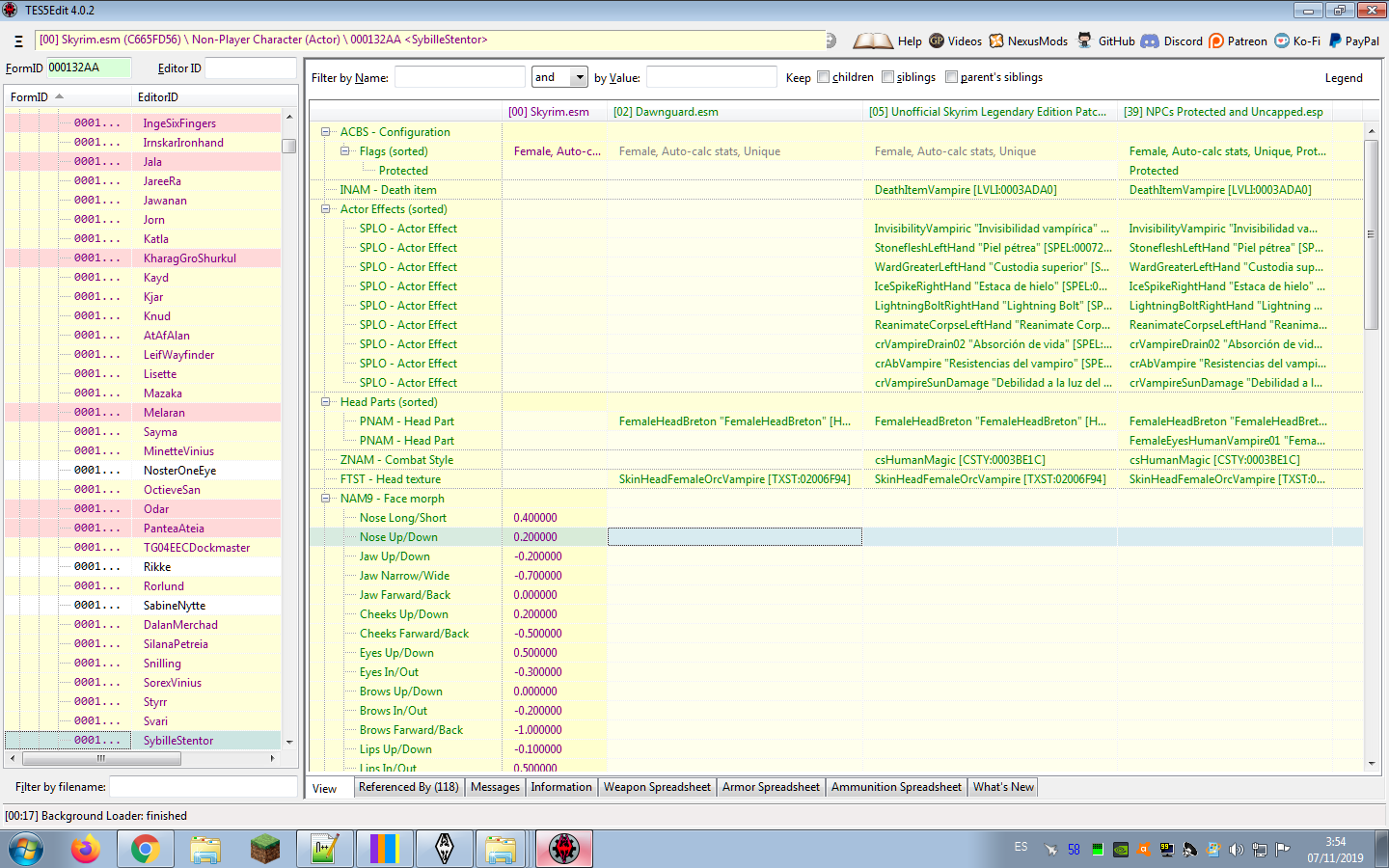1389x868 pixels.
Task: Open the Armor Spreadsheet tab
Action: pyautogui.click(x=771, y=787)
